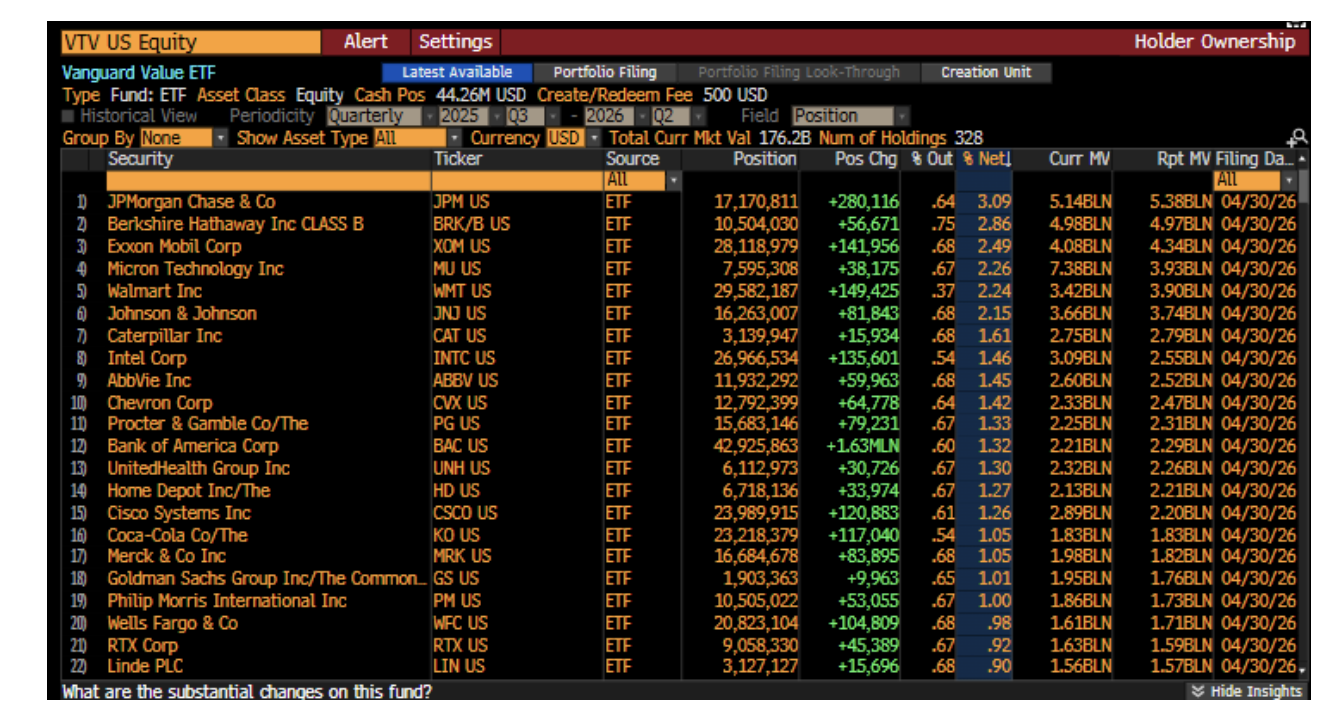Open the start year 2025 dropdown
The image size is (1326, 714).
click(469, 116)
